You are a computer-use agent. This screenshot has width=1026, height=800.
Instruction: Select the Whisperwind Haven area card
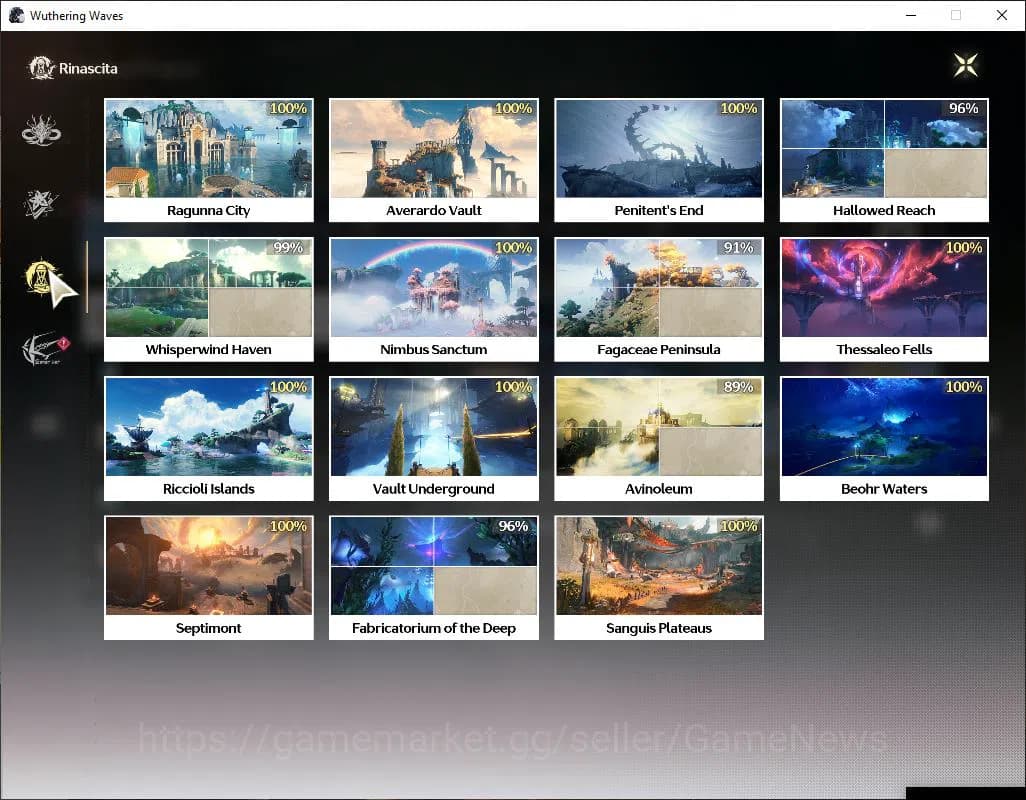click(208, 298)
